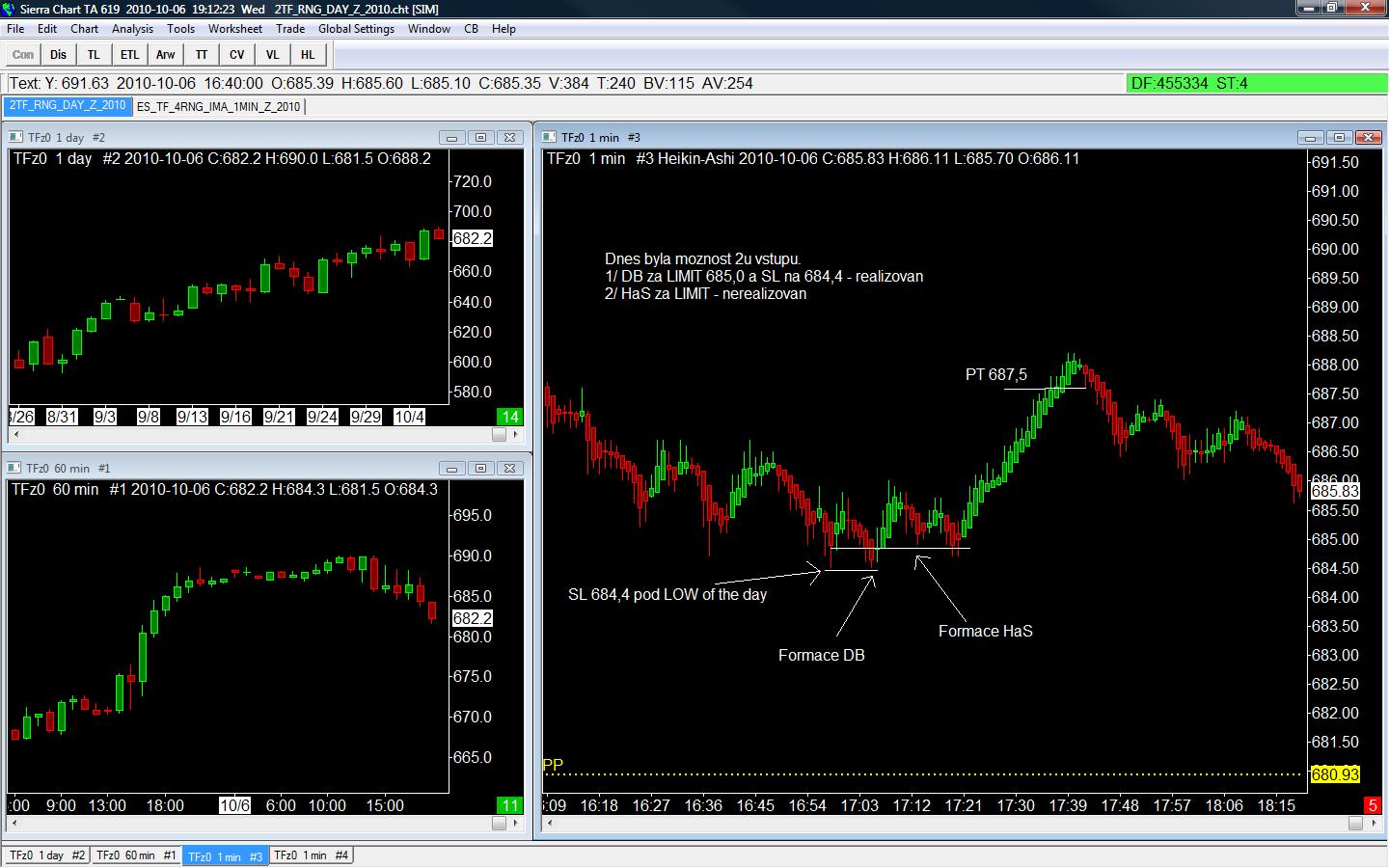Click the 9/13 date label on daily chart
The width and height of the screenshot is (1389, 868).
click(x=192, y=417)
